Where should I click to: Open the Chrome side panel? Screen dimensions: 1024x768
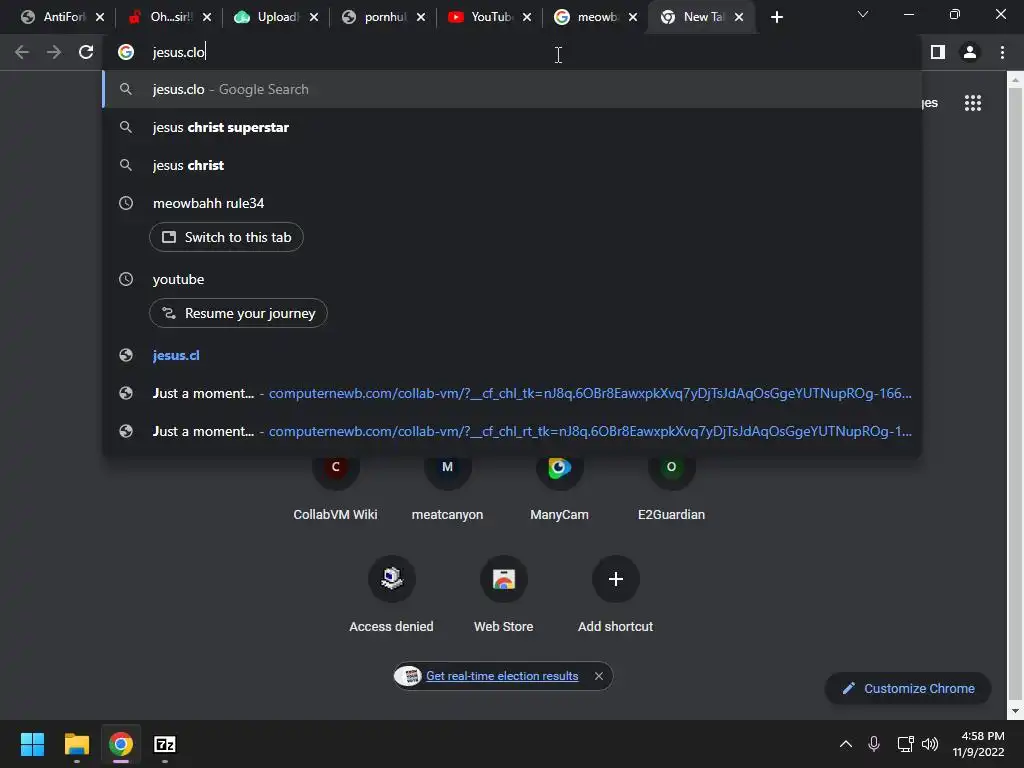(x=938, y=52)
